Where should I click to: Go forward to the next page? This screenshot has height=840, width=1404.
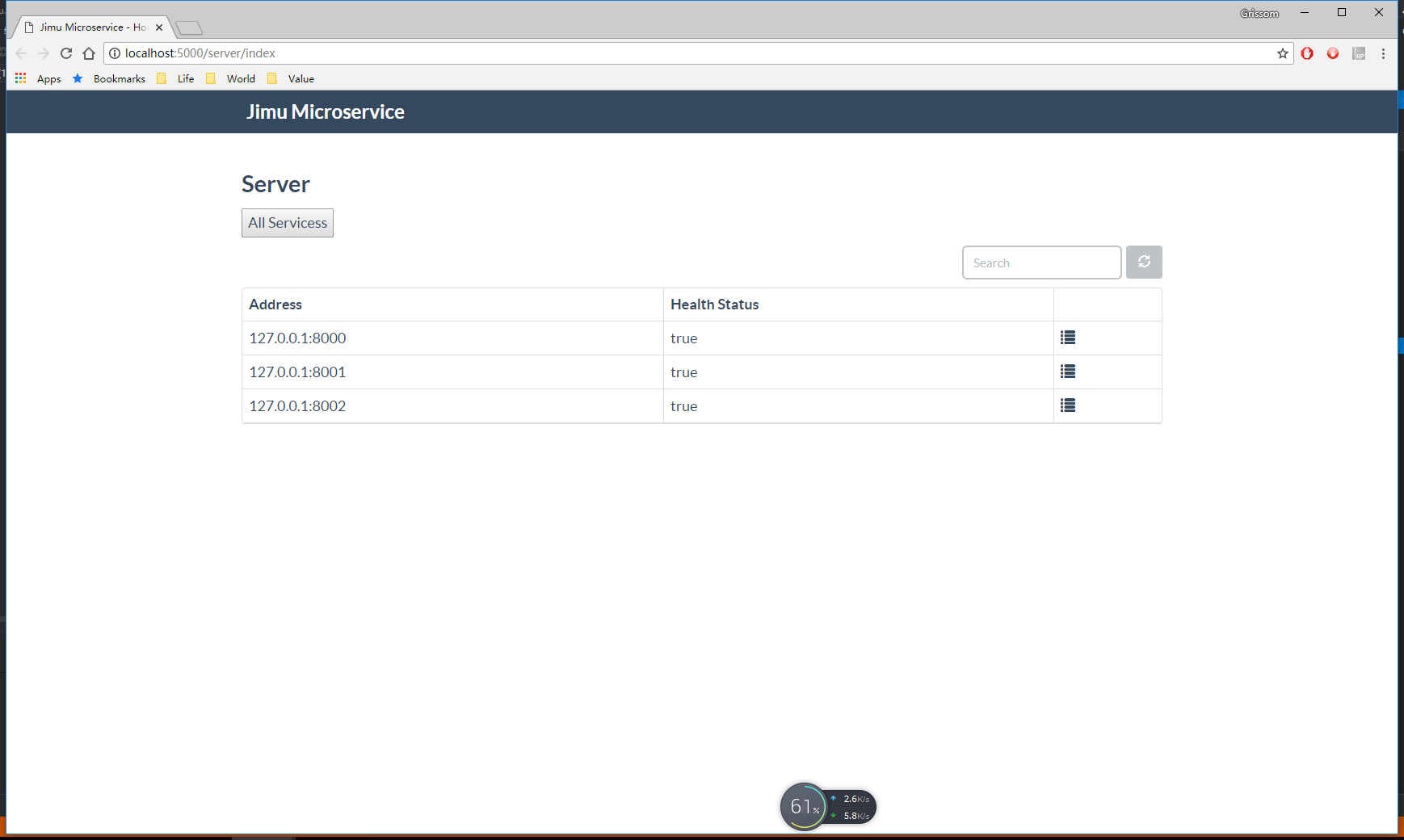[44, 53]
